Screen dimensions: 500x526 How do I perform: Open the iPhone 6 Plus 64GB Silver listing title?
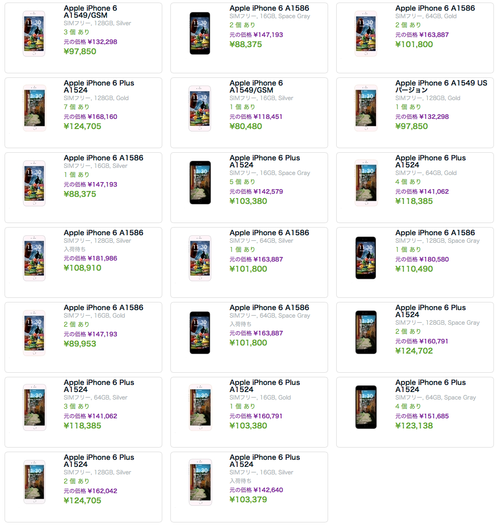[99, 386]
